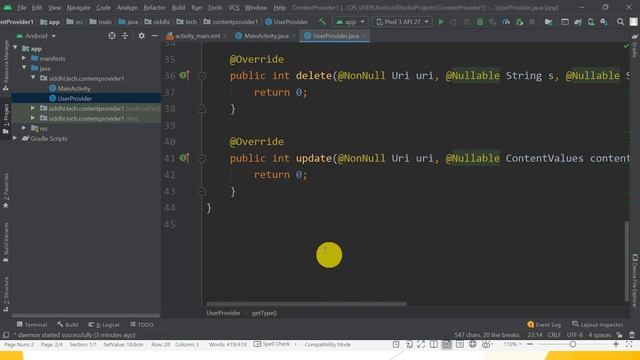This screenshot has height=360, width=640.
Task: Click the Apply Code Changes icon
Action: pos(467,22)
